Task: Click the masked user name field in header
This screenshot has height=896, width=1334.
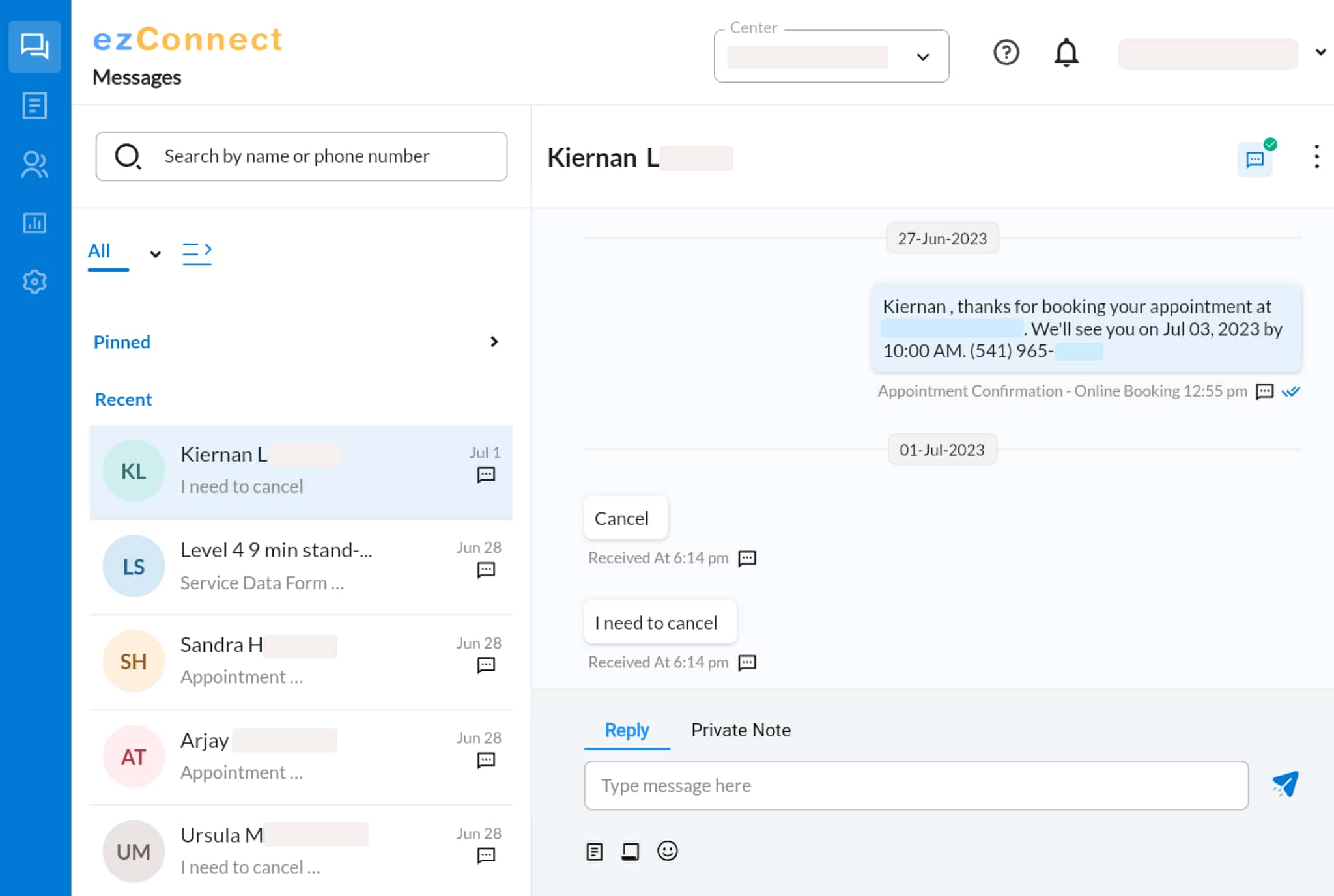Action: pos(1208,53)
